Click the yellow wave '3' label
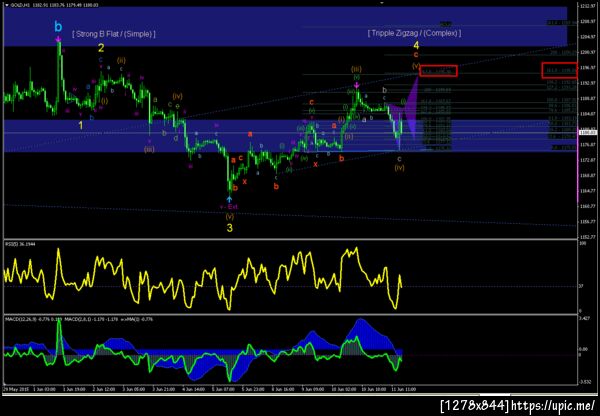 230,228
